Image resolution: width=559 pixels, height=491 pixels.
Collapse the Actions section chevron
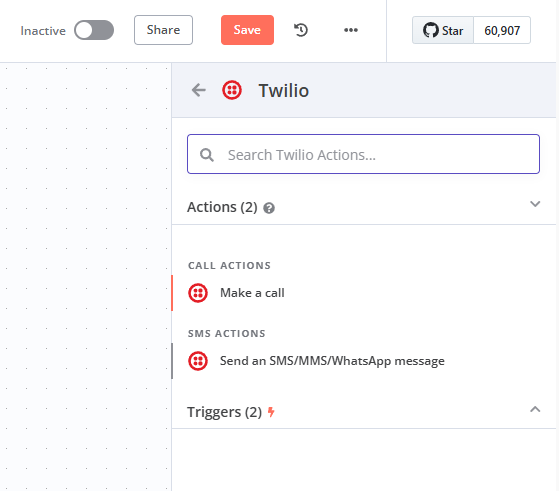coord(535,204)
